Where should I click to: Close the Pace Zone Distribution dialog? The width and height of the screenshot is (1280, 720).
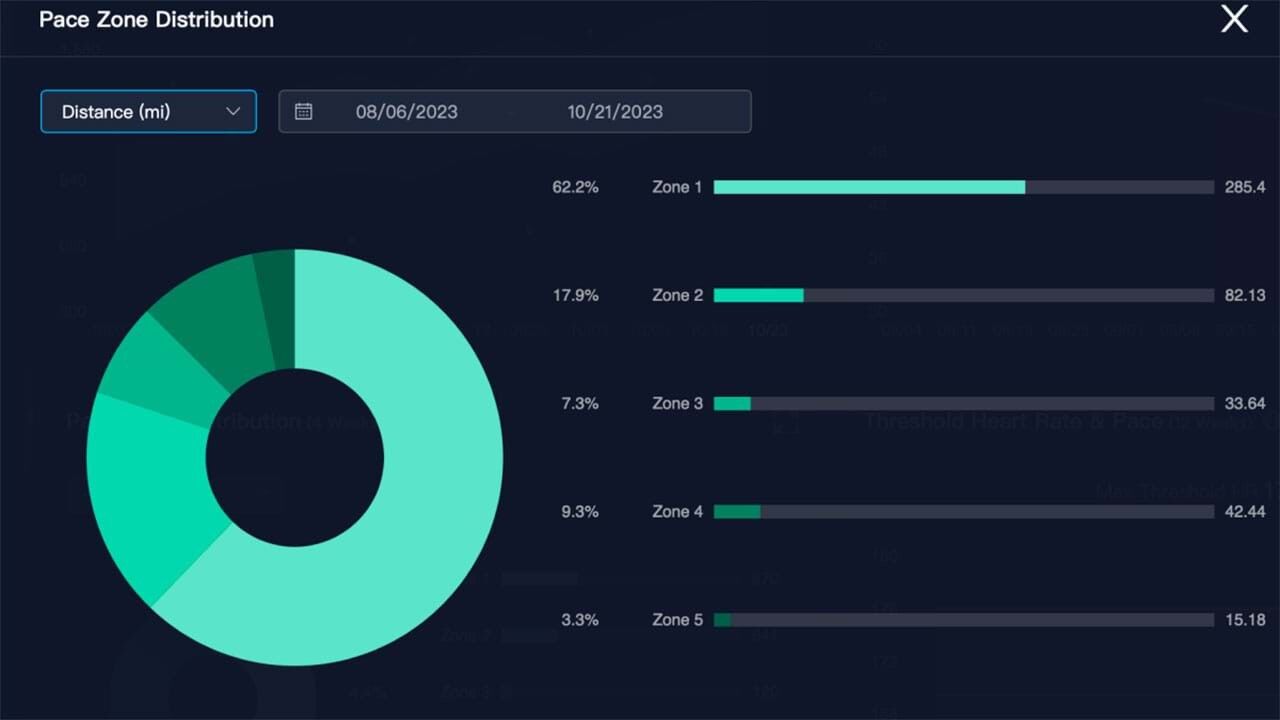pos(1234,19)
